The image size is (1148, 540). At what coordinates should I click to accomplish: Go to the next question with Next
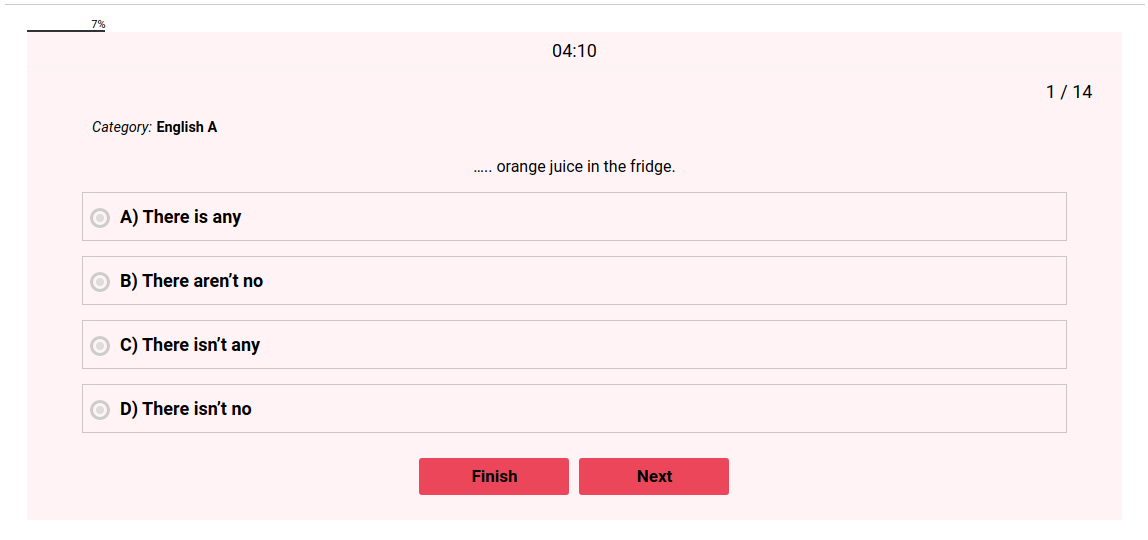click(x=654, y=476)
